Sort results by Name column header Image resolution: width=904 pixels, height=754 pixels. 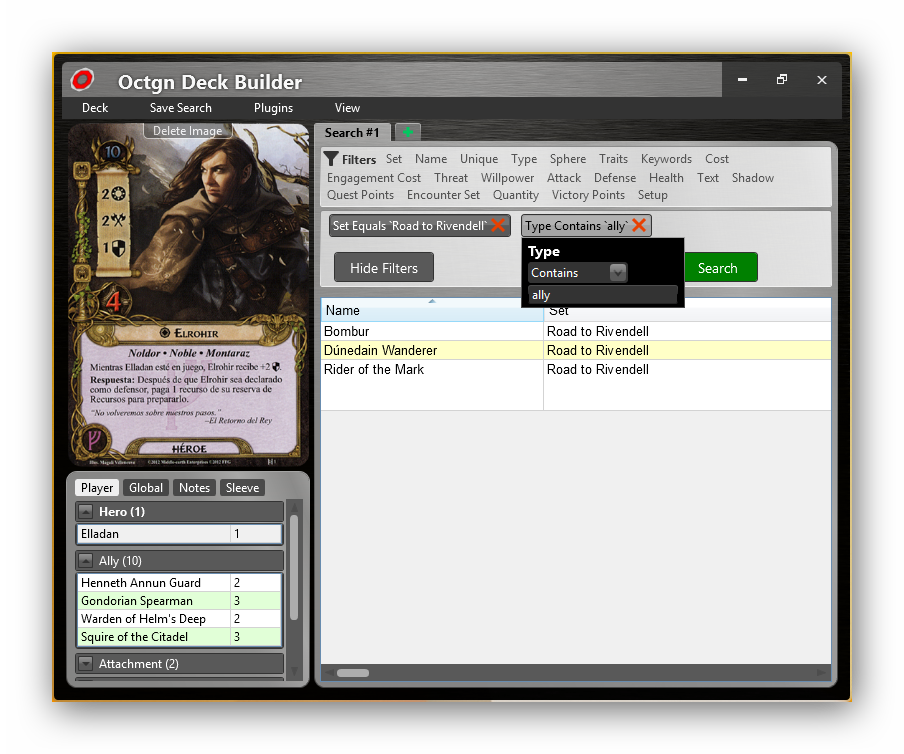tap(432, 310)
